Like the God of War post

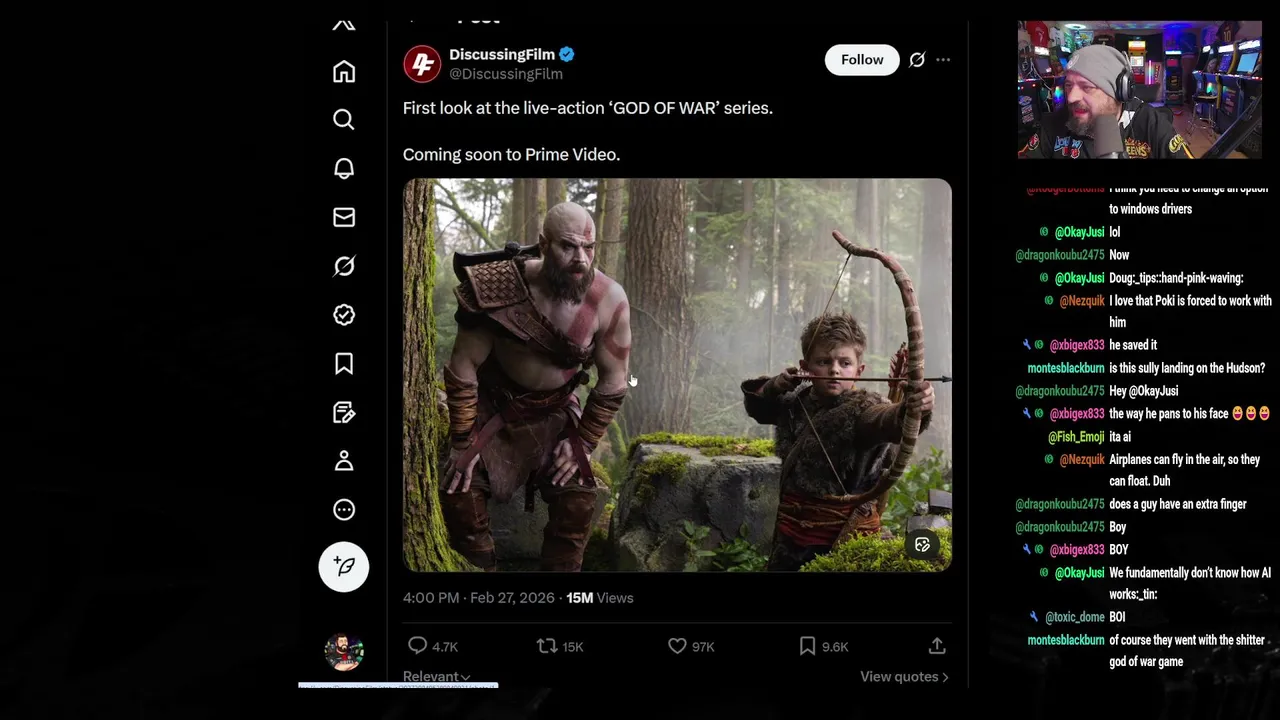678,647
